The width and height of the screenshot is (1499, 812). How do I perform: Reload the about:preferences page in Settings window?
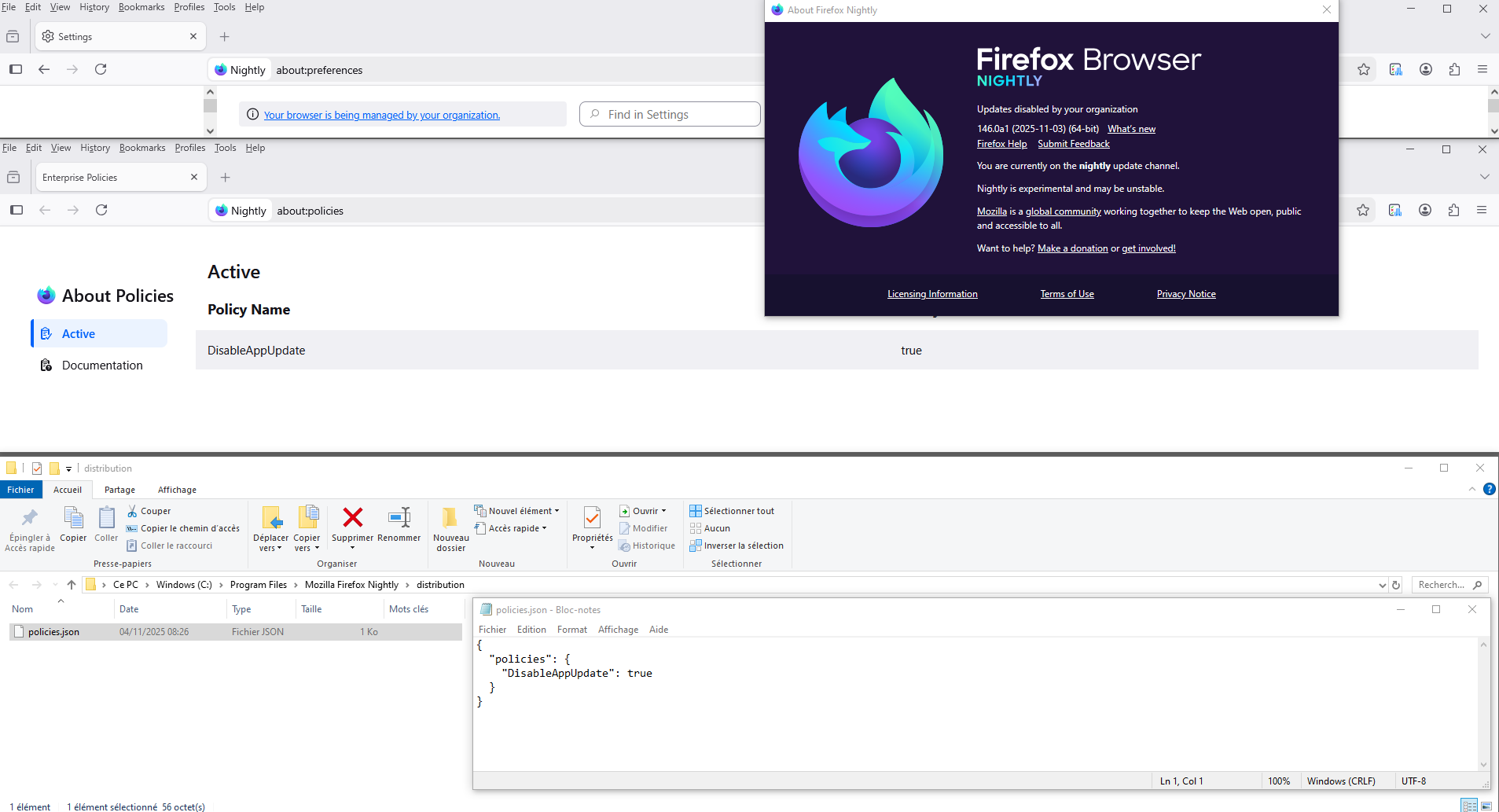pos(101,69)
